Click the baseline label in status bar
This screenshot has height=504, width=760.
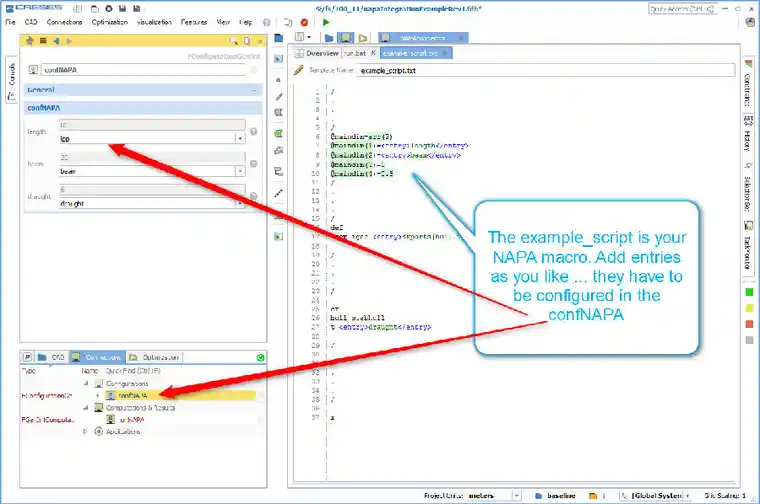coord(561,495)
